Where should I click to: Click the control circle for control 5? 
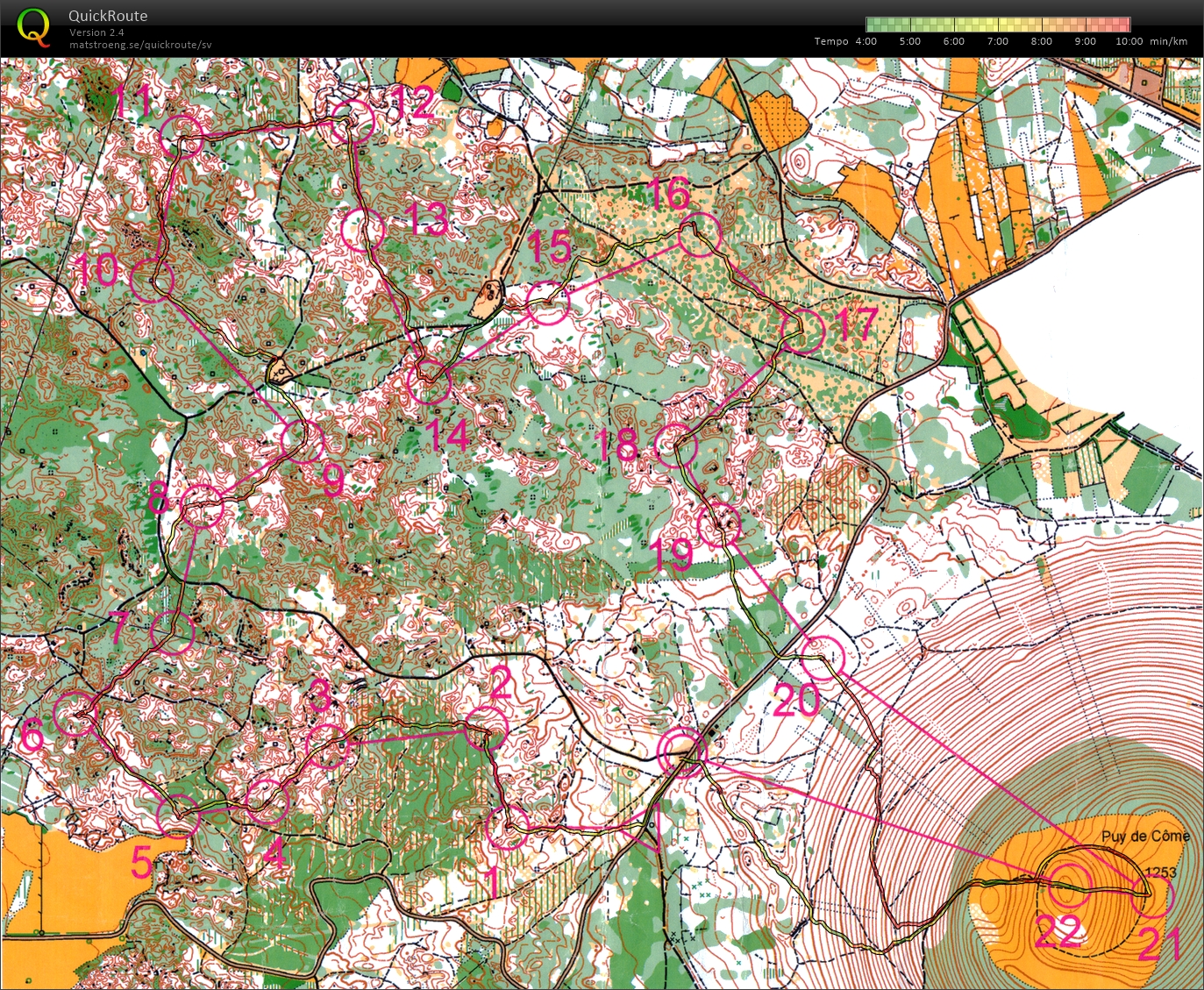pyautogui.click(x=178, y=816)
